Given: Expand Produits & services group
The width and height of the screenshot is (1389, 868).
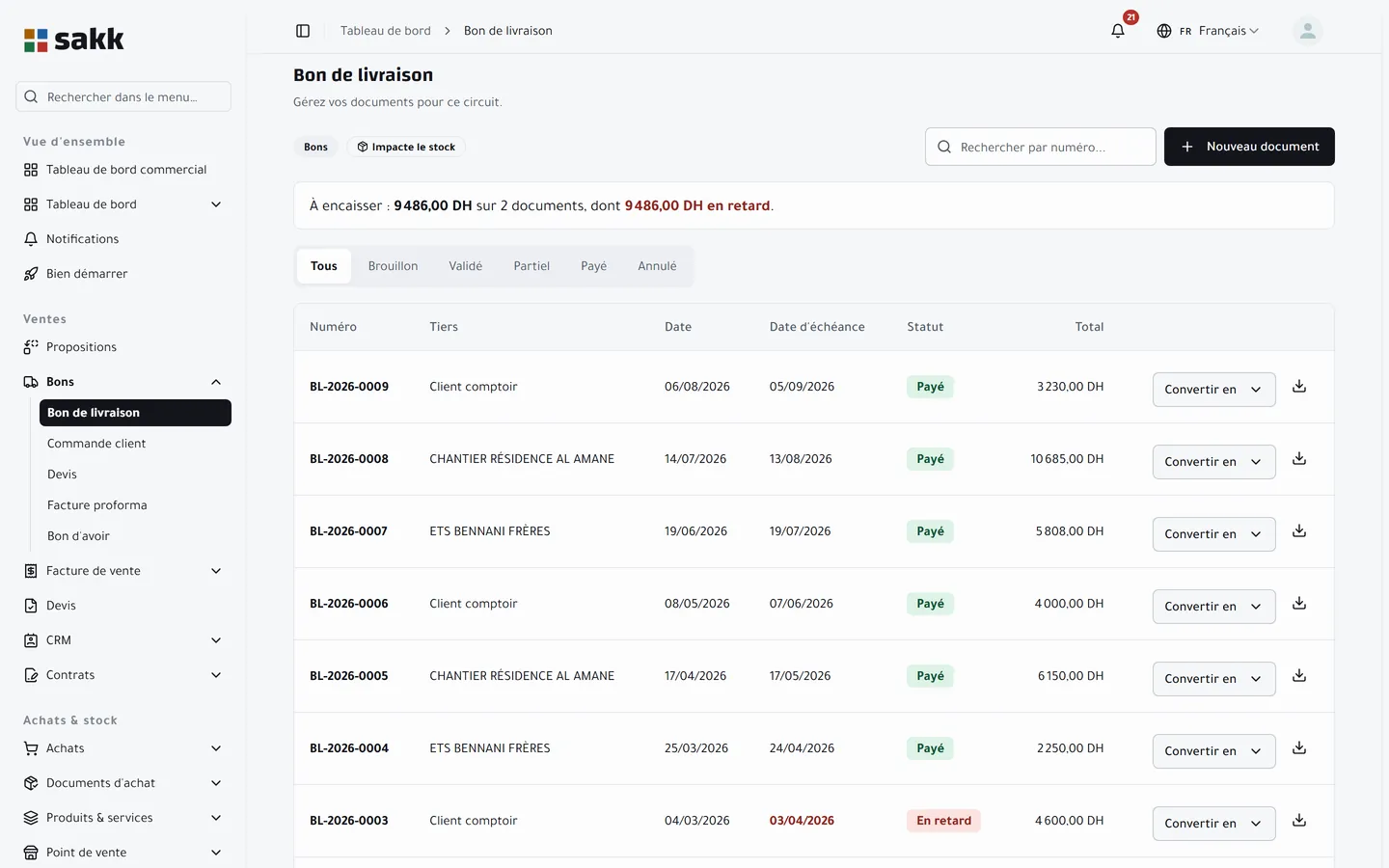Looking at the screenshot, I should [x=123, y=818].
